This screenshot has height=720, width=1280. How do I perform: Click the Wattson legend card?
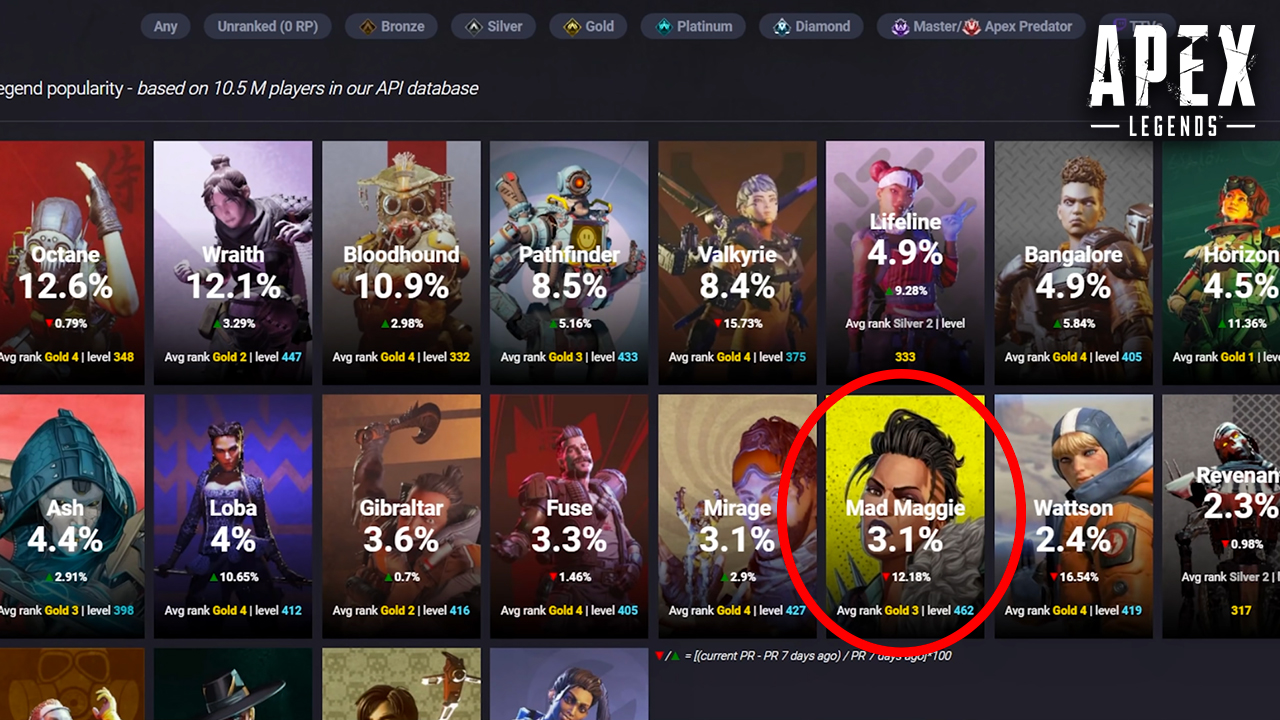1073,516
